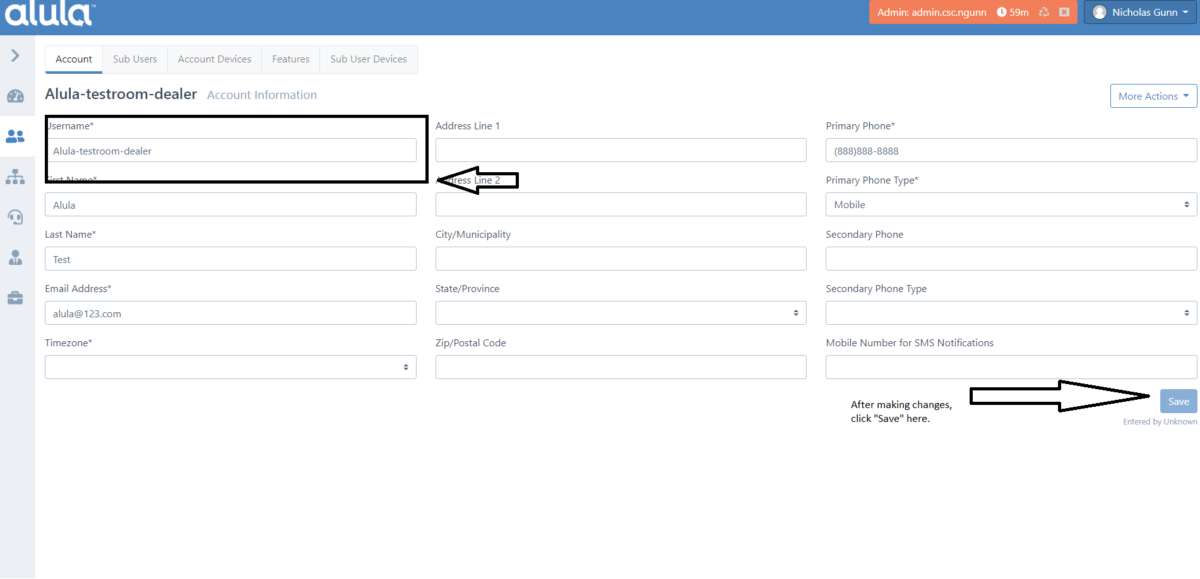
Task: Expand the left navigation sidebar arrow
Action: (16, 56)
